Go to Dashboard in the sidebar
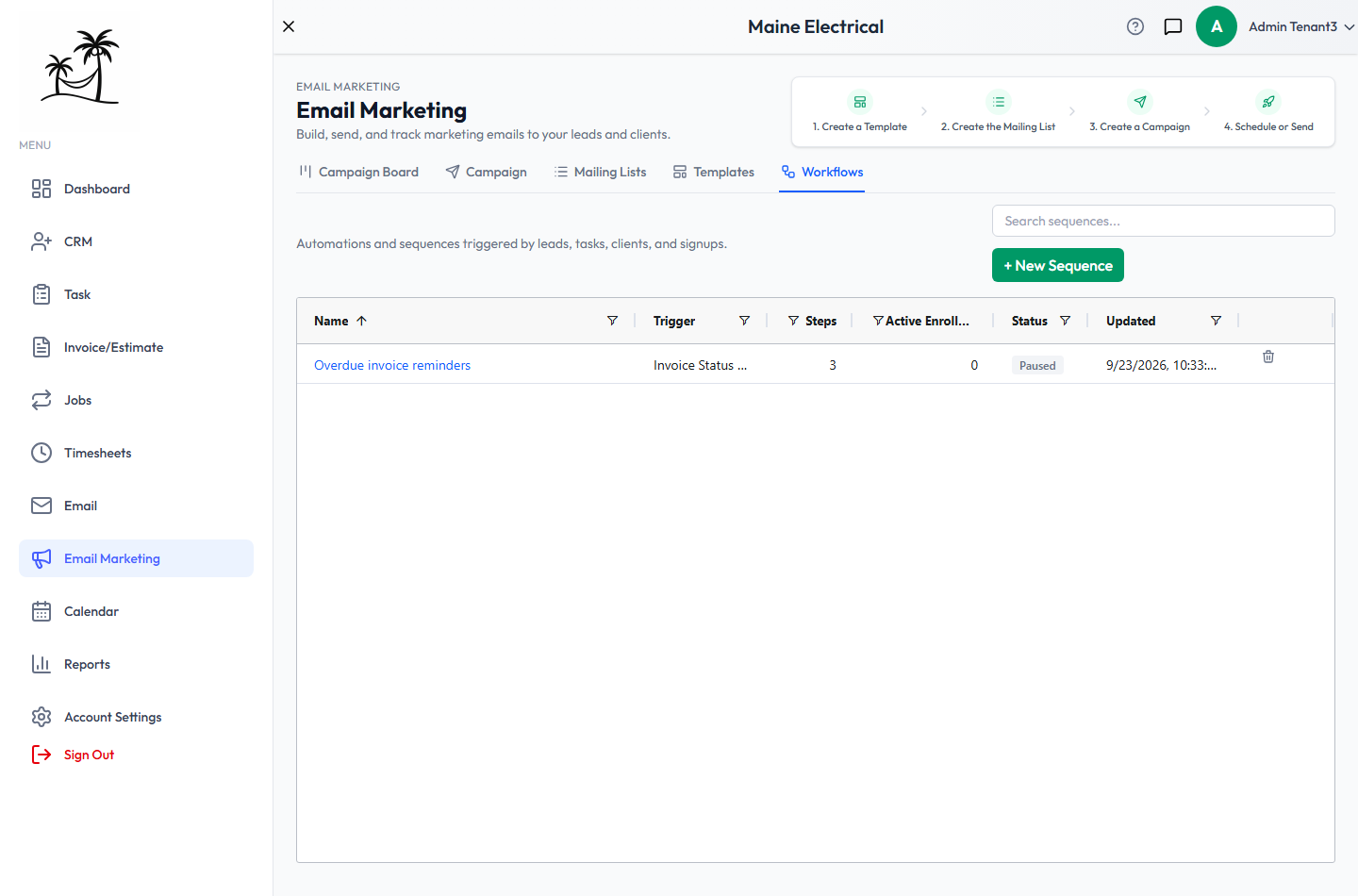The width and height of the screenshot is (1358, 896). [x=136, y=189]
